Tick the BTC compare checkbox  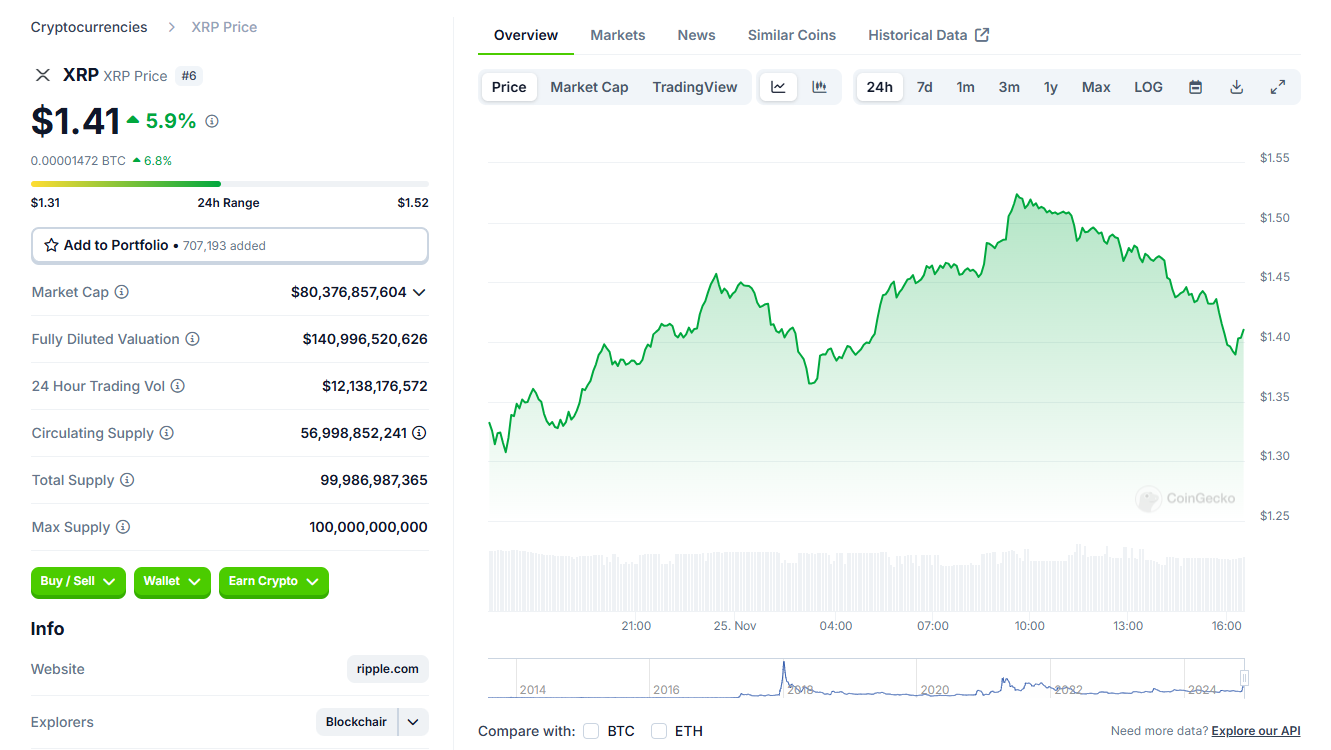coord(591,731)
